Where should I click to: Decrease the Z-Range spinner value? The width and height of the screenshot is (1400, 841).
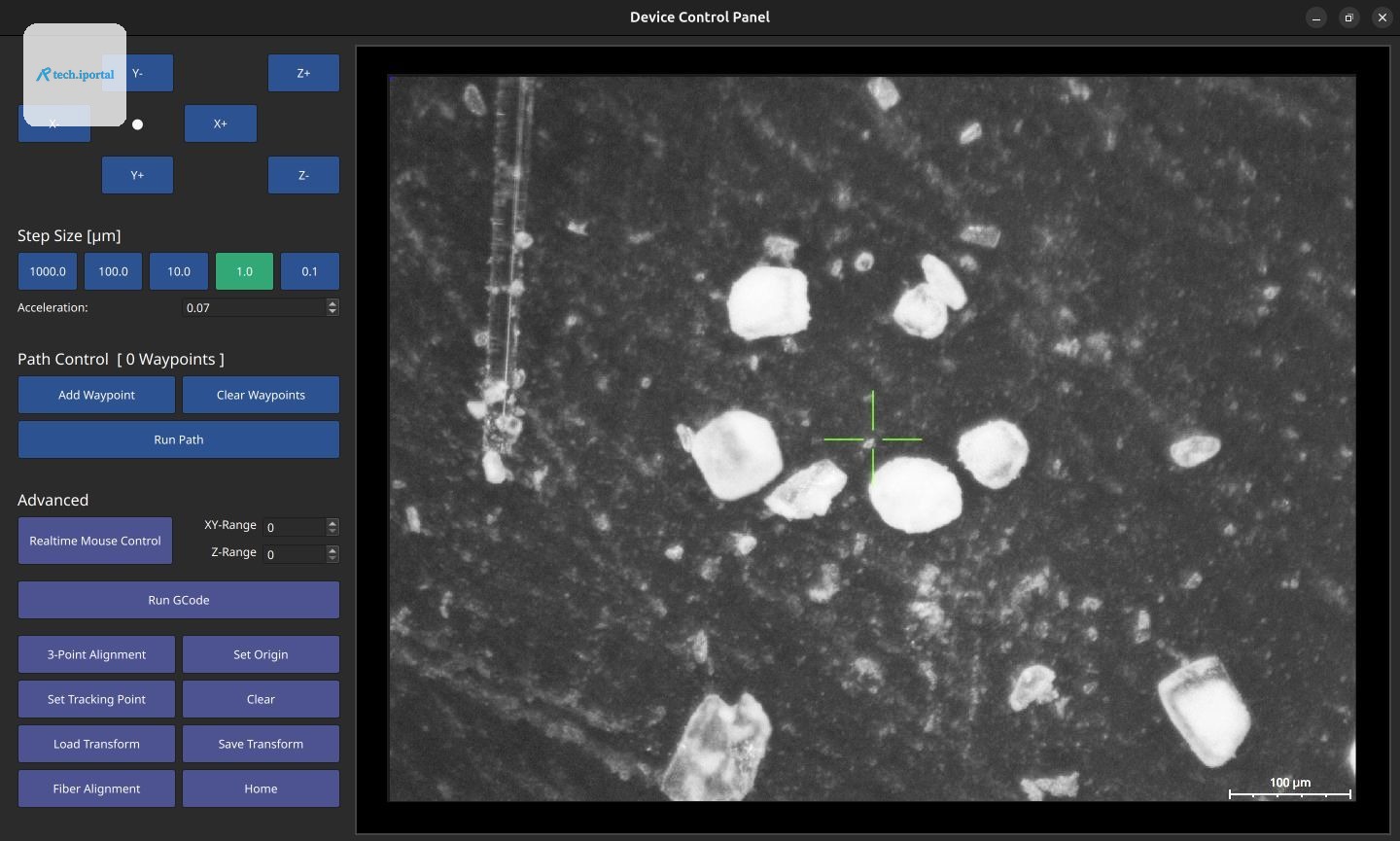pos(332,558)
